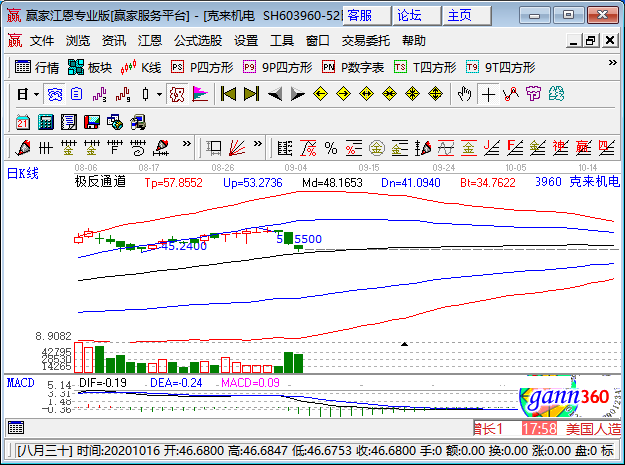
Task: Click yellow diamond horizontal-compress icon
Action: [389, 94]
